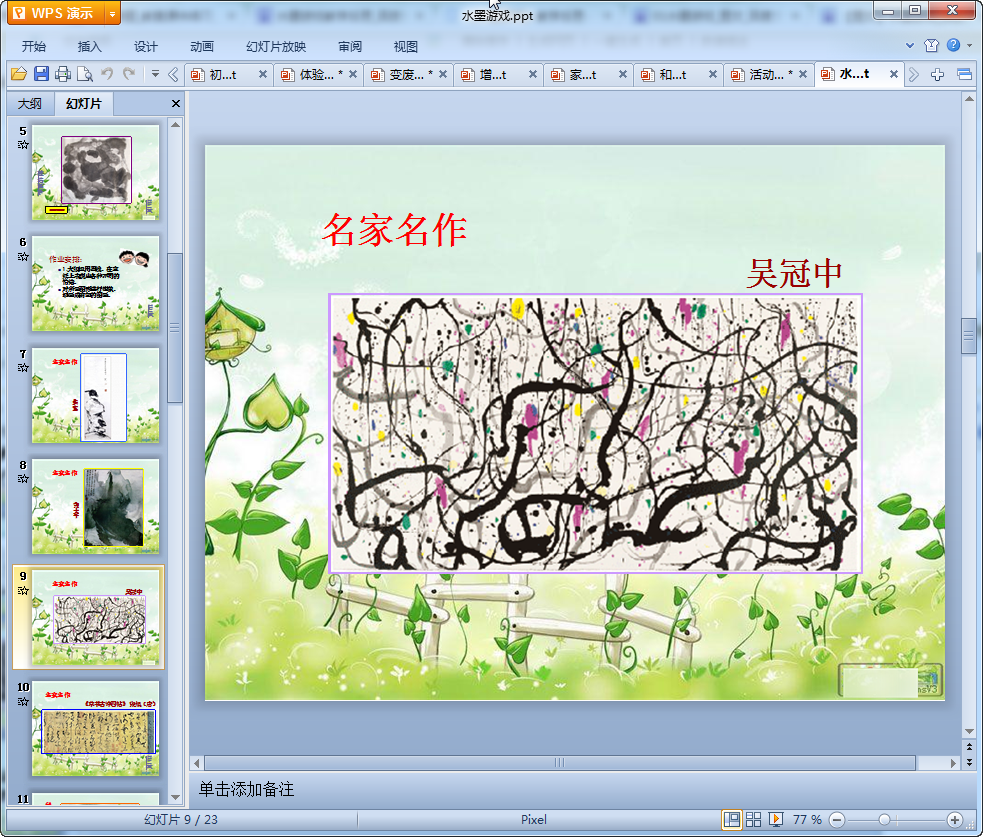Close the slide thumbnail pane
The image size is (983, 837).
coord(176,103)
